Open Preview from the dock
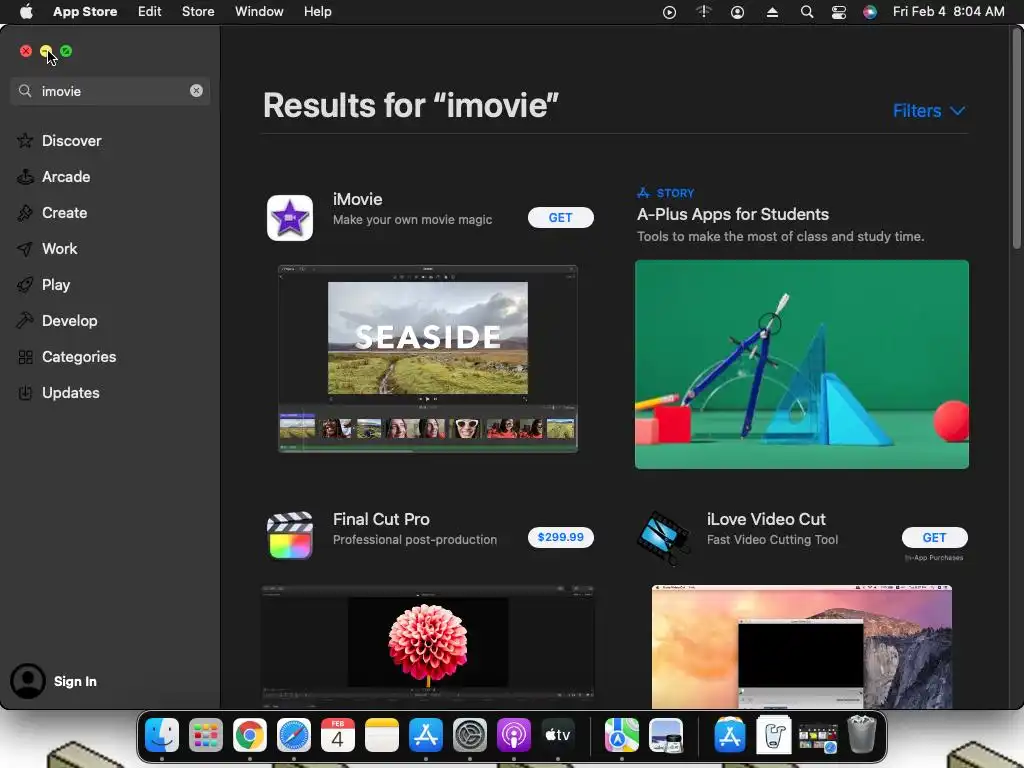 (665, 735)
